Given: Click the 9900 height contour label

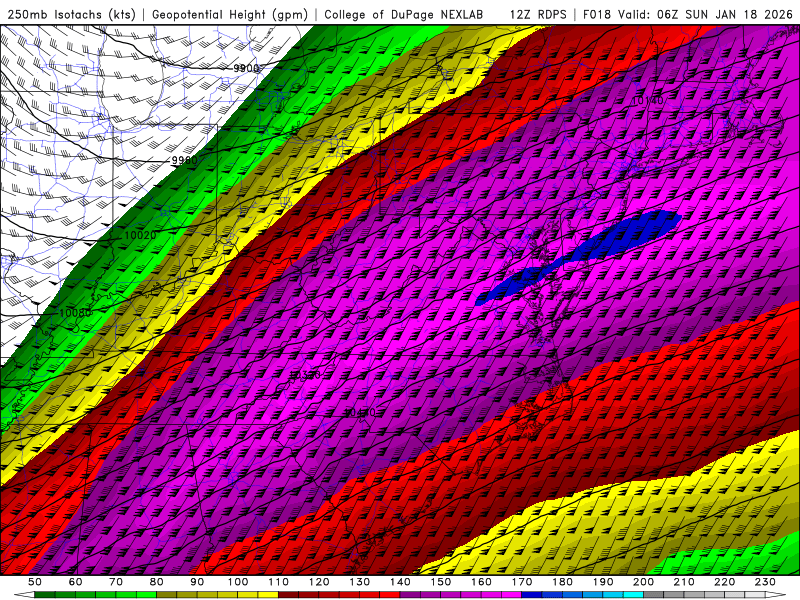Looking at the screenshot, I should click(246, 68).
